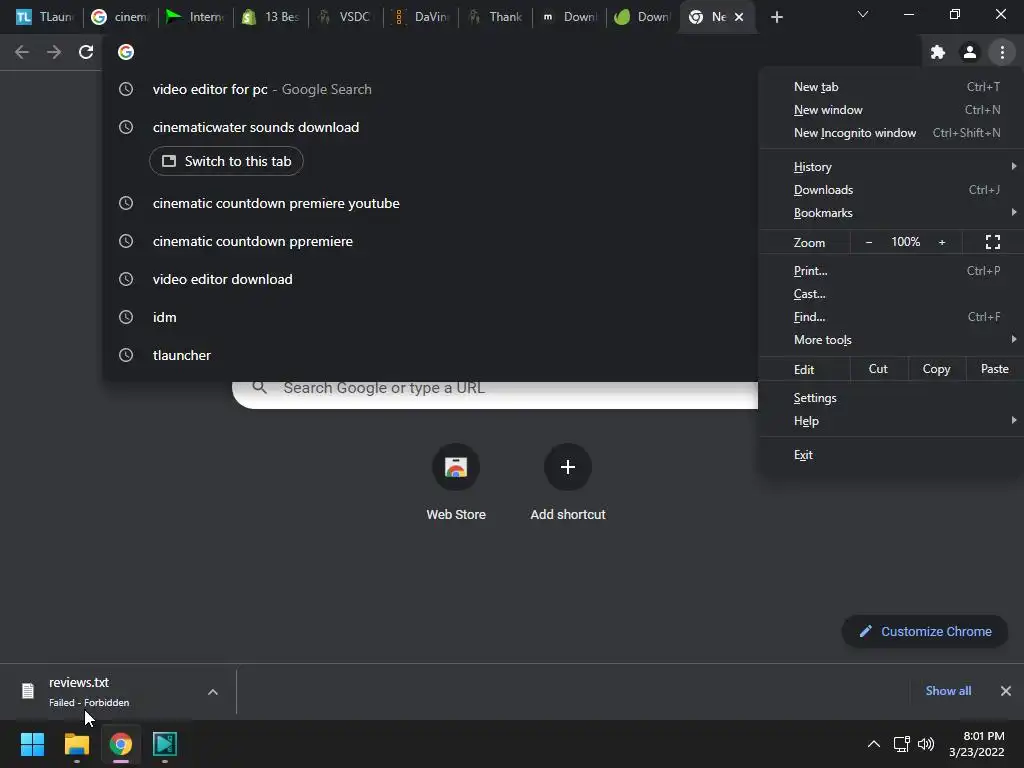Click Cut in the Edit row
Viewport: 1024px width, 768px height.
coord(878,369)
